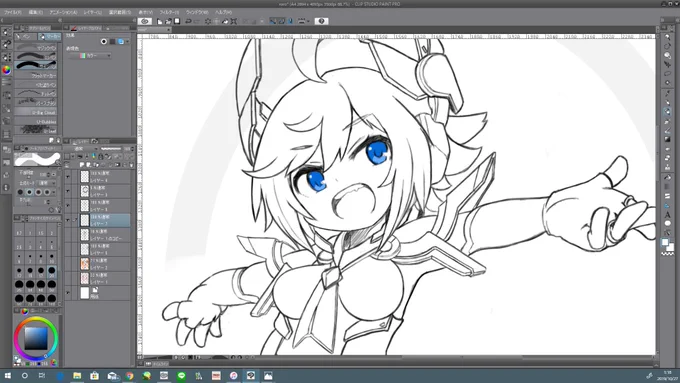Image resolution: width=680 pixels, height=383 pixels.
Task: Switch to the マーカー (Marker) sub tool tab
Action: 49,37
